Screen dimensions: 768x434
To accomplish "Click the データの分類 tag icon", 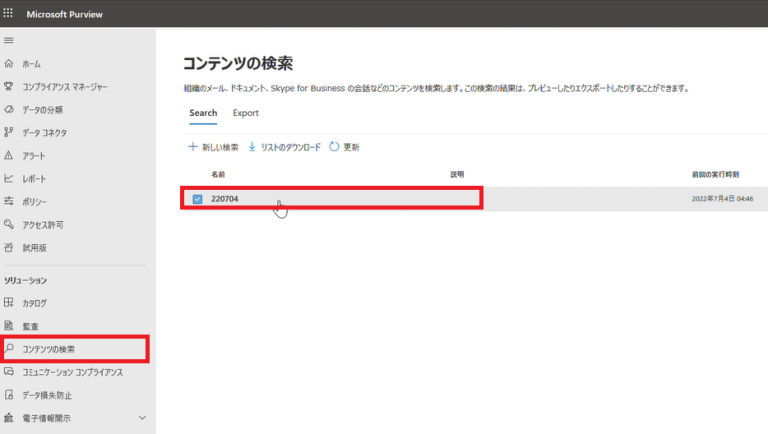I will (9, 109).
